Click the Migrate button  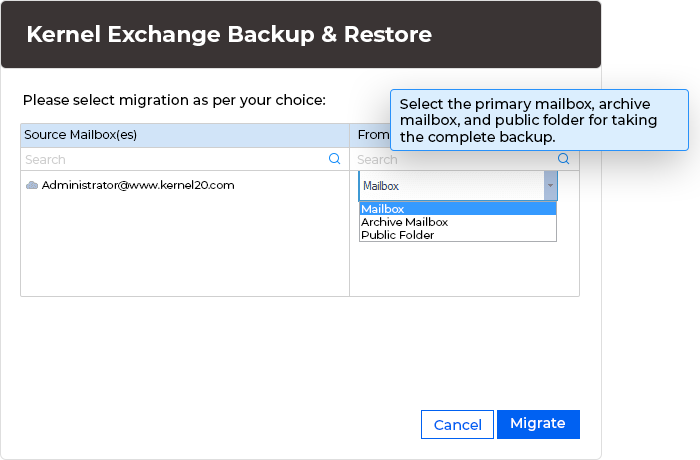(x=538, y=424)
